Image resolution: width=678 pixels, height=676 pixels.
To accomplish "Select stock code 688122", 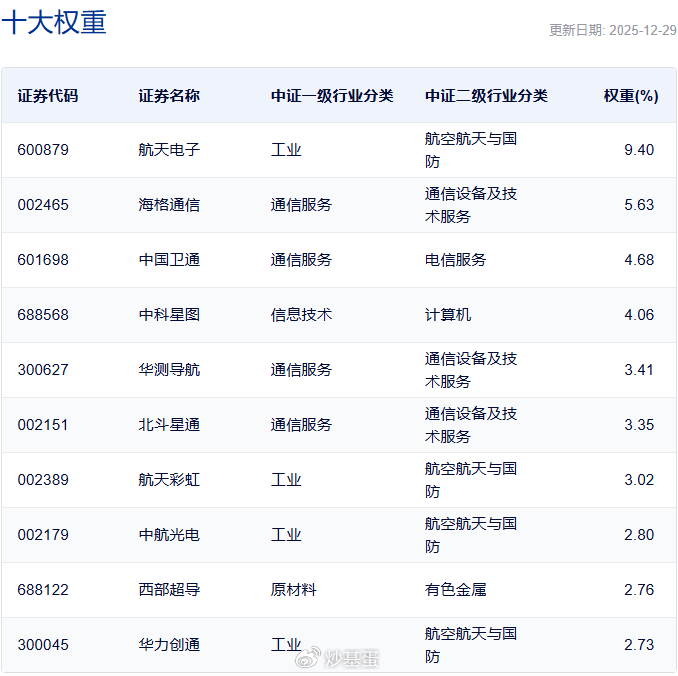I will (43, 590).
